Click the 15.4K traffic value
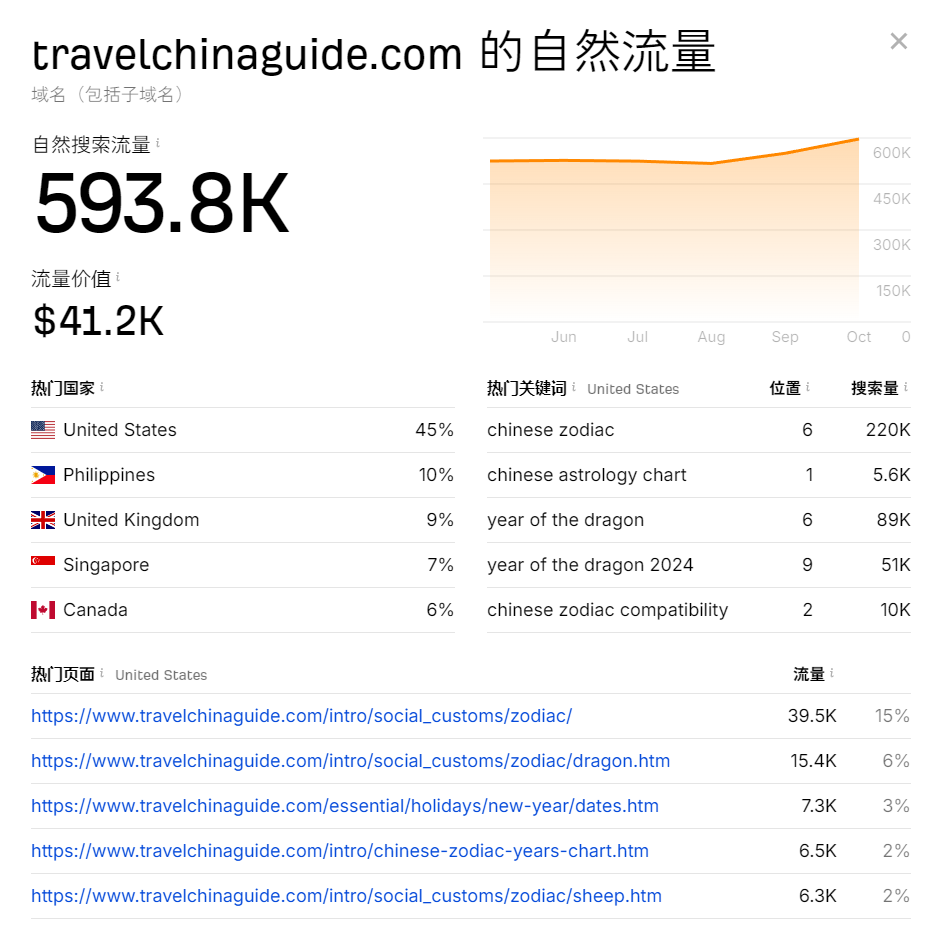 coord(813,761)
